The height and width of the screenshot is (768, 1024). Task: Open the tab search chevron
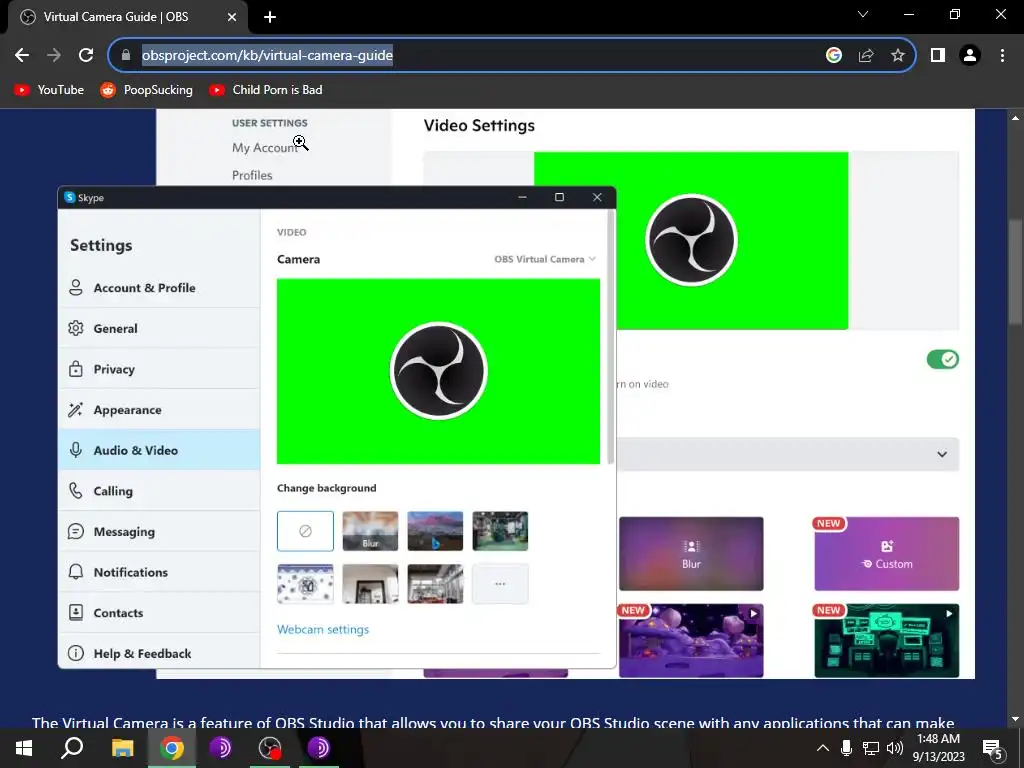[x=863, y=14]
